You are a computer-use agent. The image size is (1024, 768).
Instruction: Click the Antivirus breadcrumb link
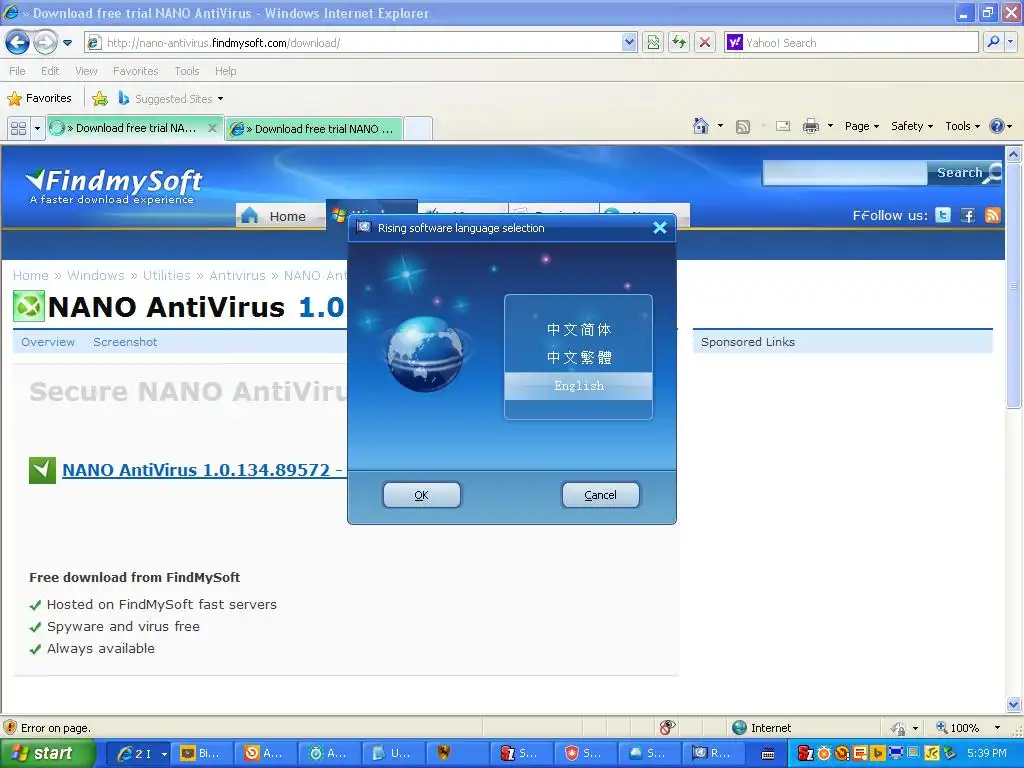click(237, 276)
